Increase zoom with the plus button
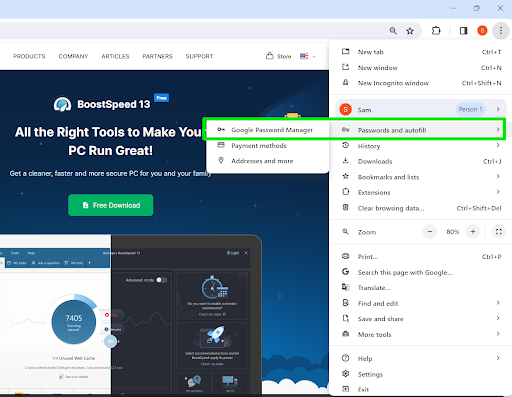This screenshot has height=397, width=512. click(473, 232)
